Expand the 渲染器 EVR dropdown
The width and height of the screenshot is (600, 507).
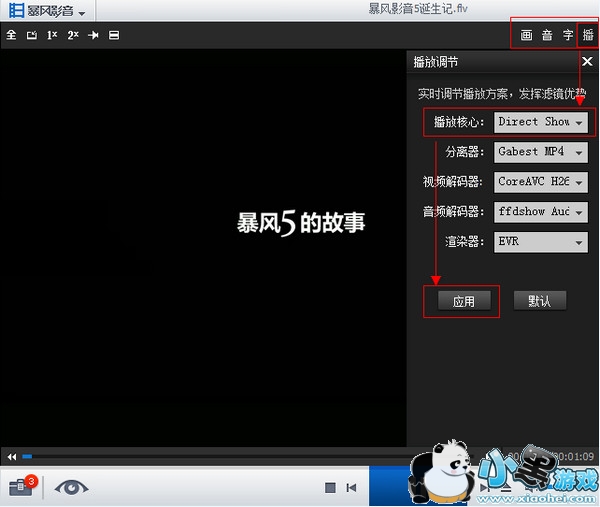tap(541, 242)
